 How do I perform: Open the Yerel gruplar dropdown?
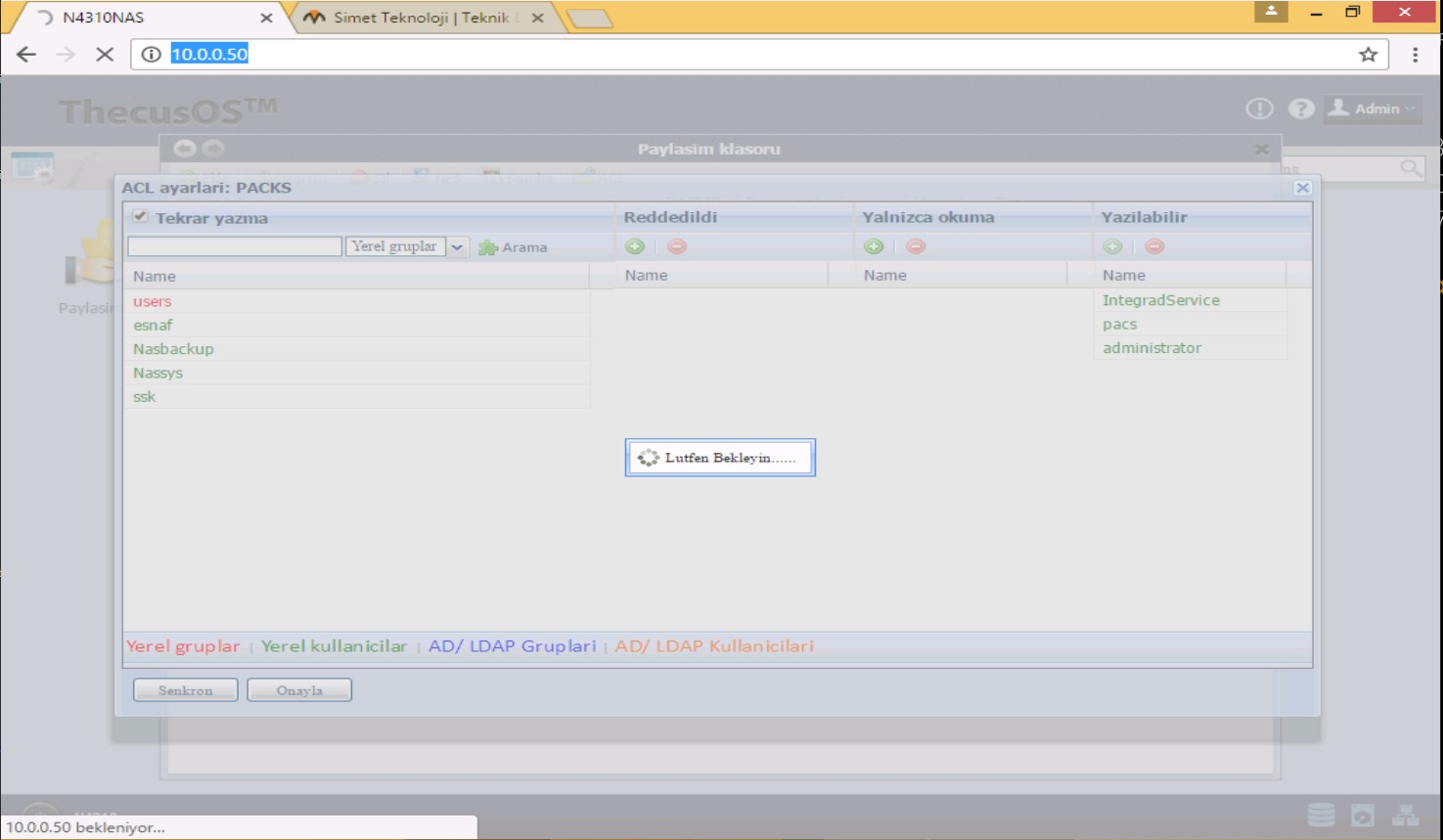[457, 246]
